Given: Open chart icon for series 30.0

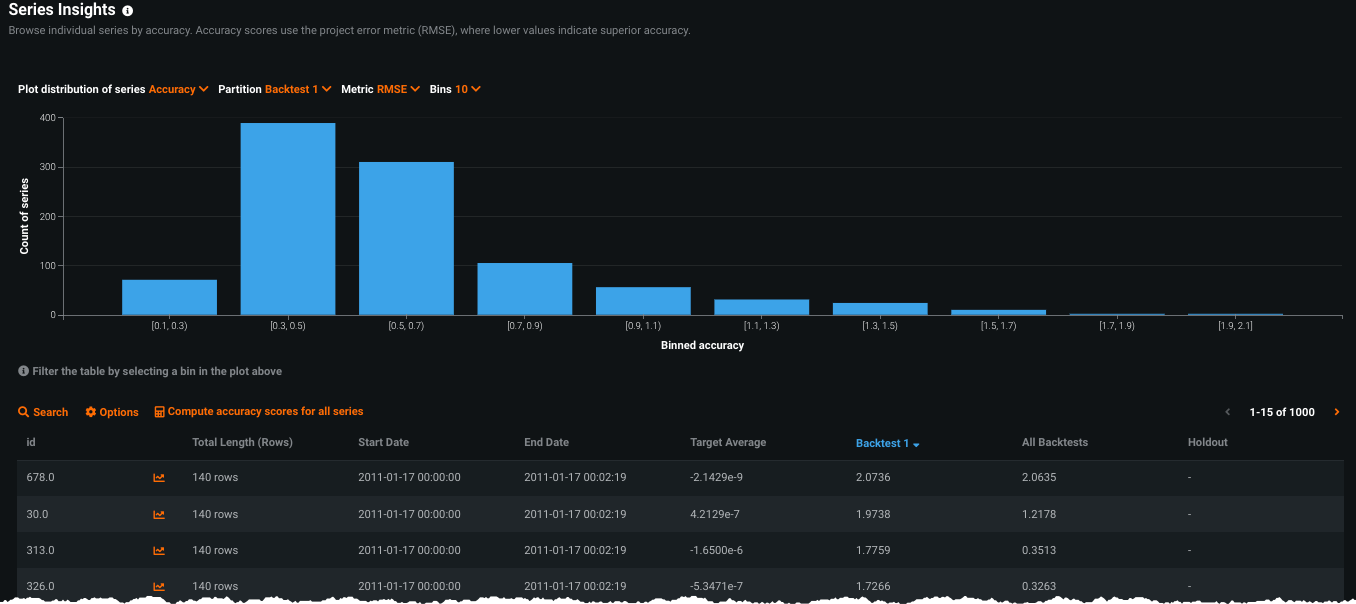Looking at the screenshot, I should [x=158, y=515].
